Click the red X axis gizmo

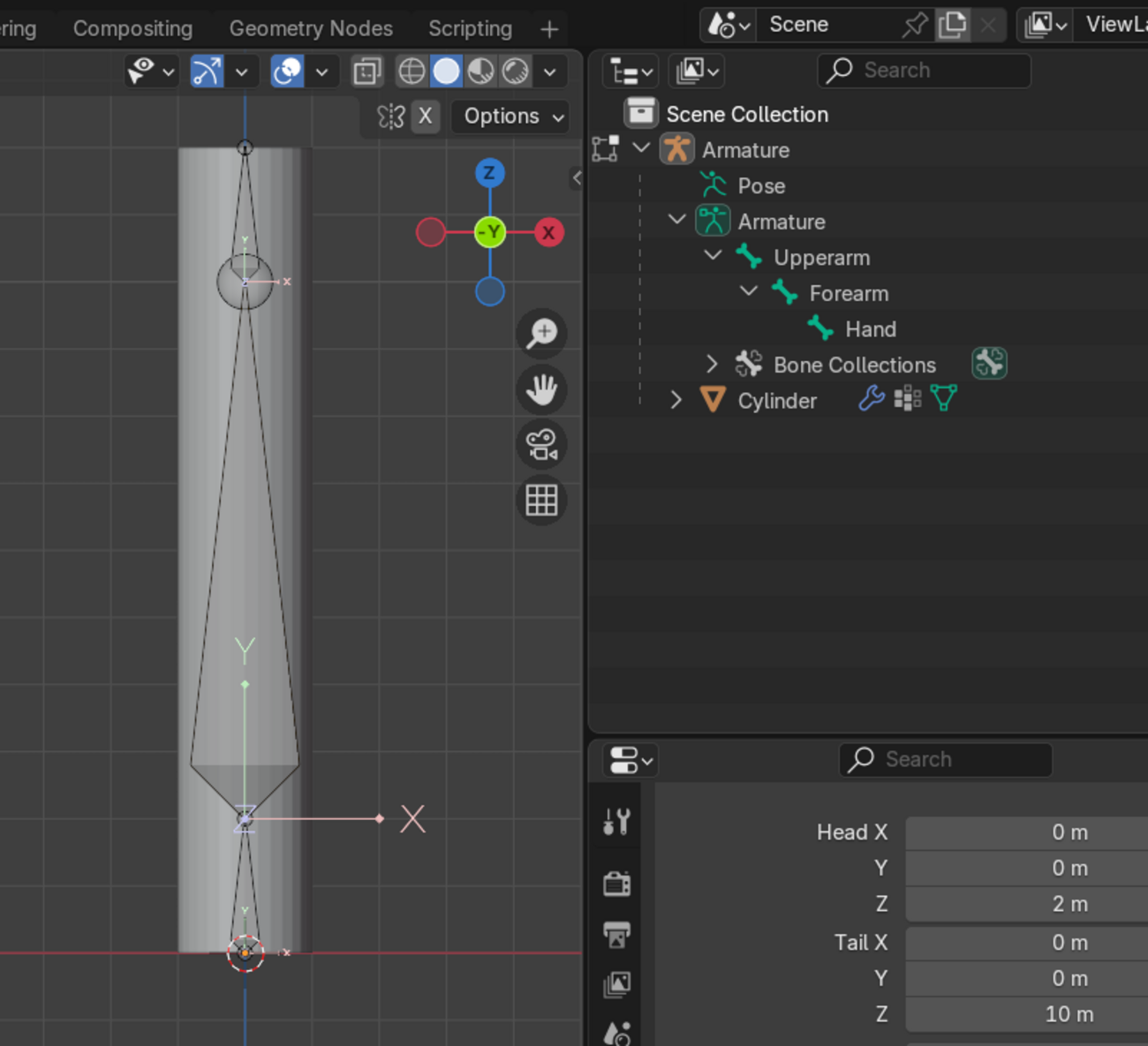tap(548, 233)
